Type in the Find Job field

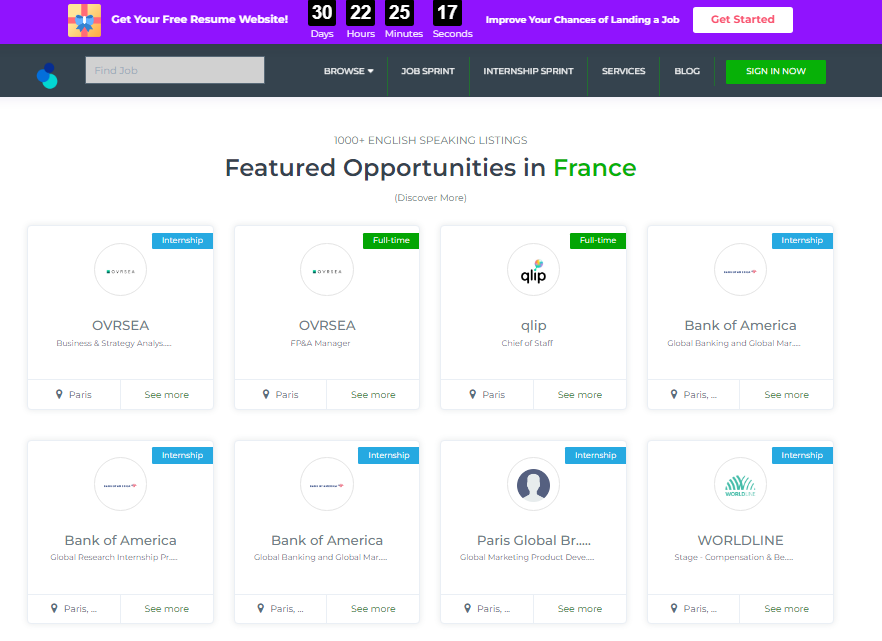pyautogui.click(x=175, y=70)
